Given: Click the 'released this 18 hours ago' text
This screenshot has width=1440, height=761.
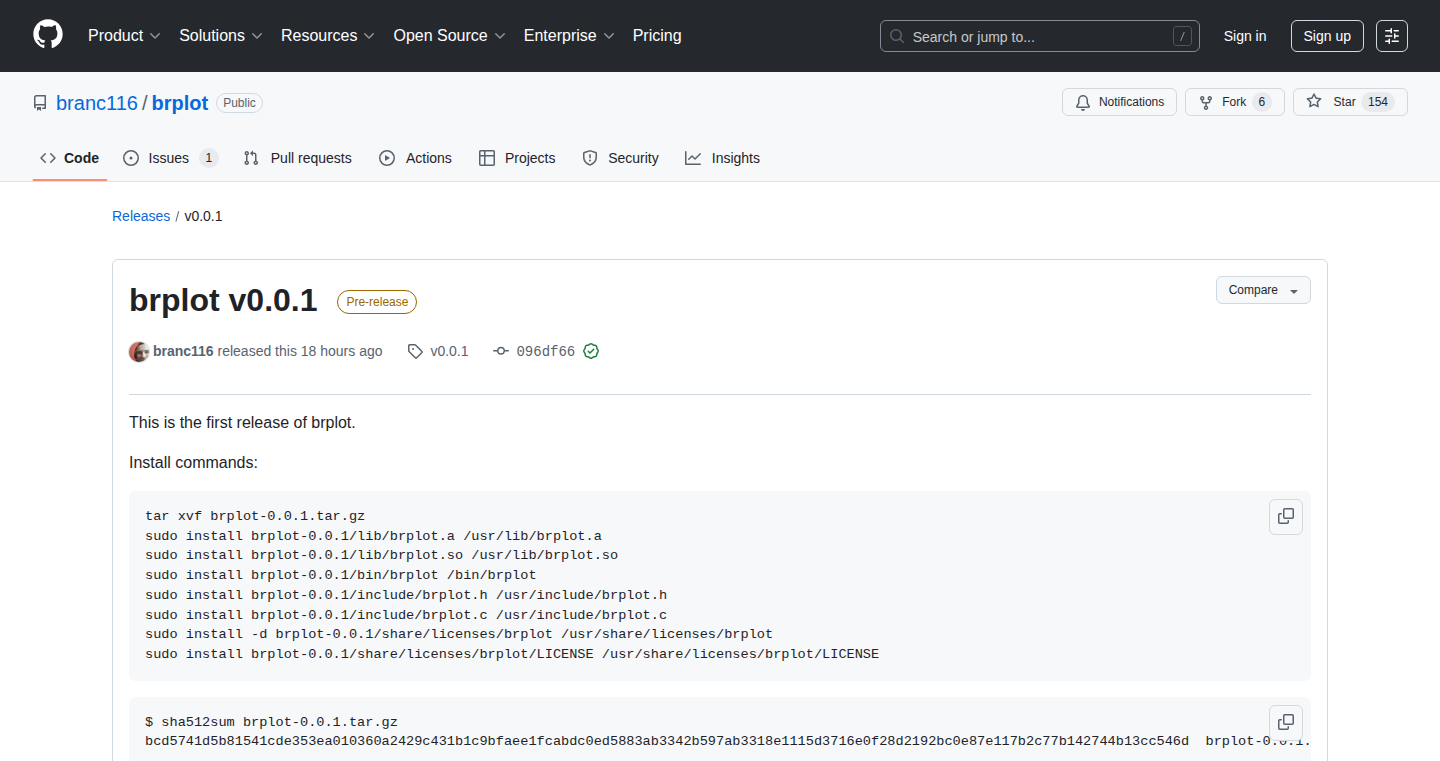Looking at the screenshot, I should [x=300, y=351].
